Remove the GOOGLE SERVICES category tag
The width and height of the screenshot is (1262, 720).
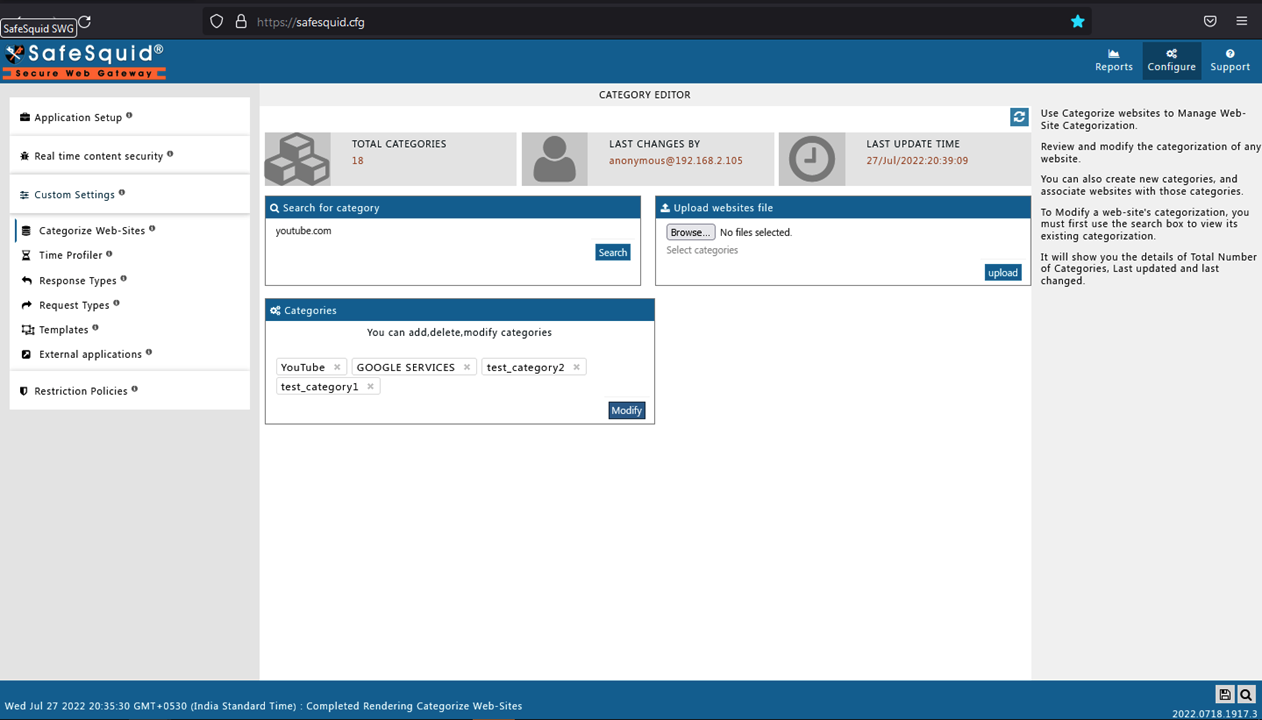pyautogui.click(x=467, y=367)
